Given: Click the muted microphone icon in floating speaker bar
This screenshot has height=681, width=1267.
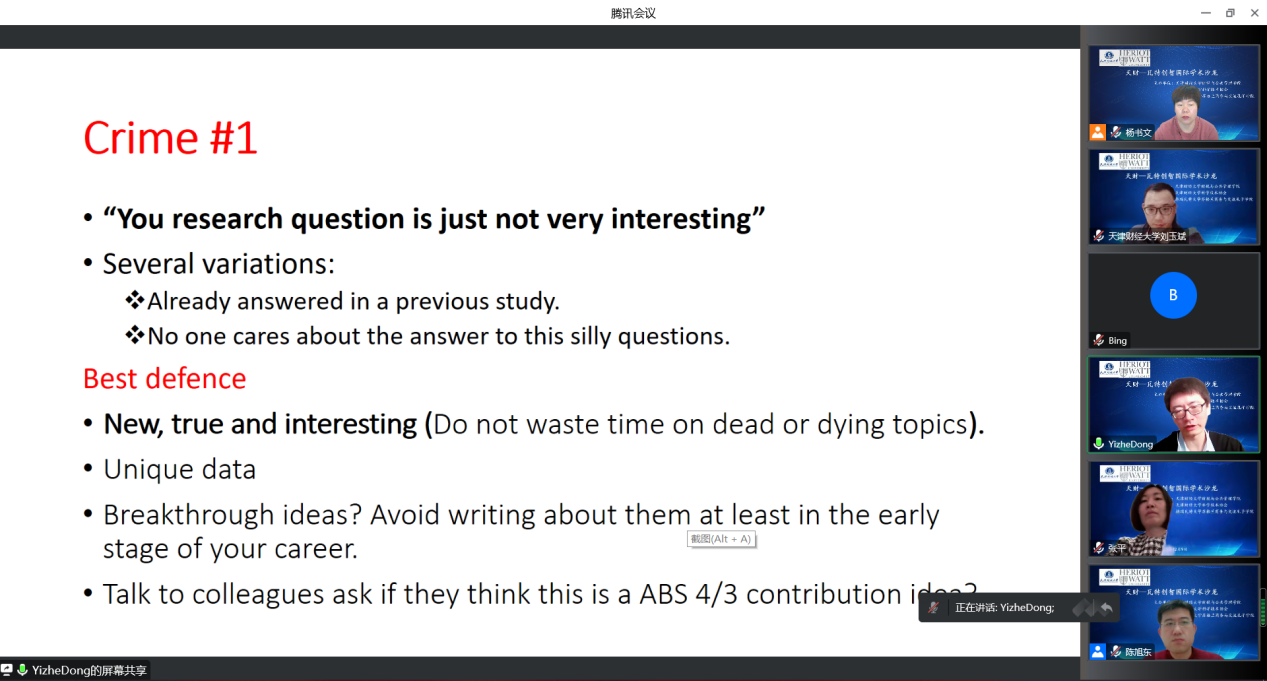Looking at the screenshot, I should pos(933,607).
